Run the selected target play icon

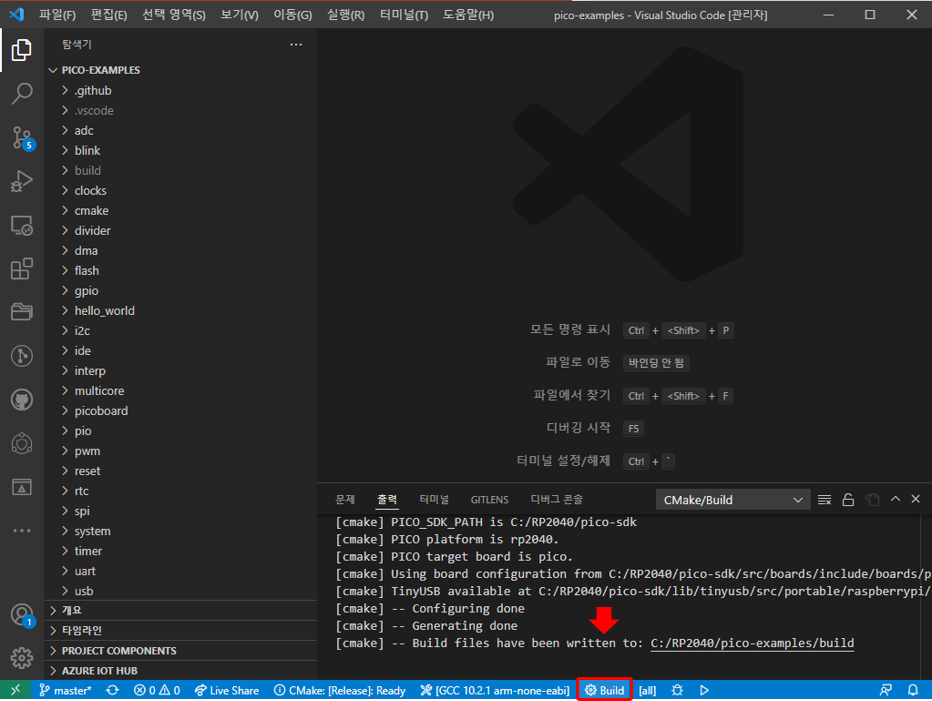point(704,690)
